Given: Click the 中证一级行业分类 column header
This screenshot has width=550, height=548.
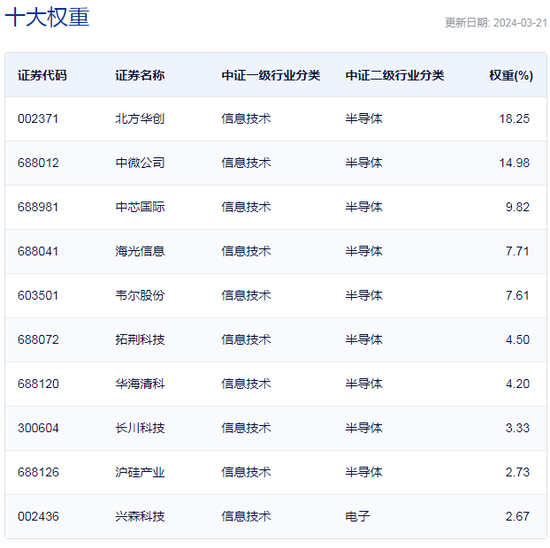Looking at the screenshot, I should pyautogui.click(x=271, y=75).
